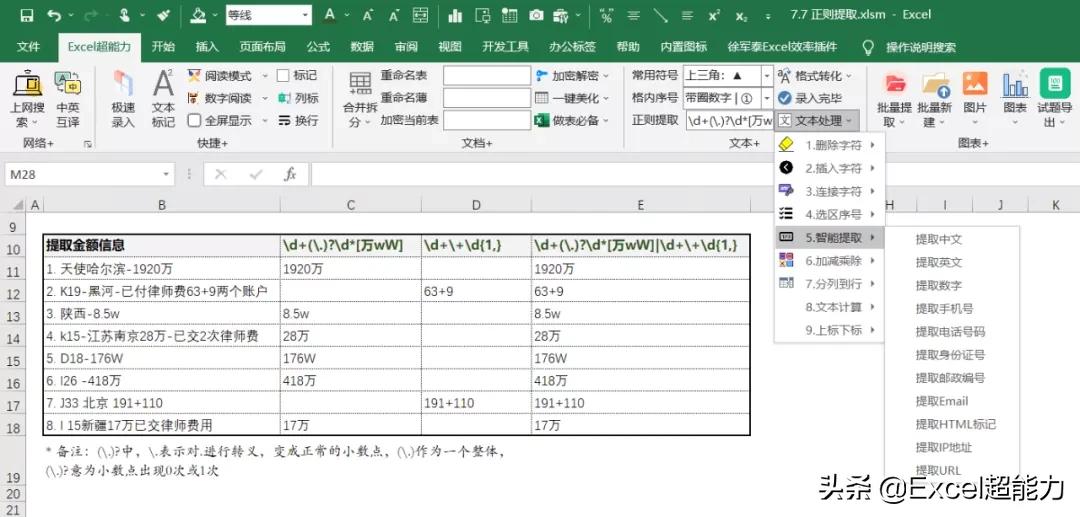Click the subscript x₂ icon

[741, 15]
